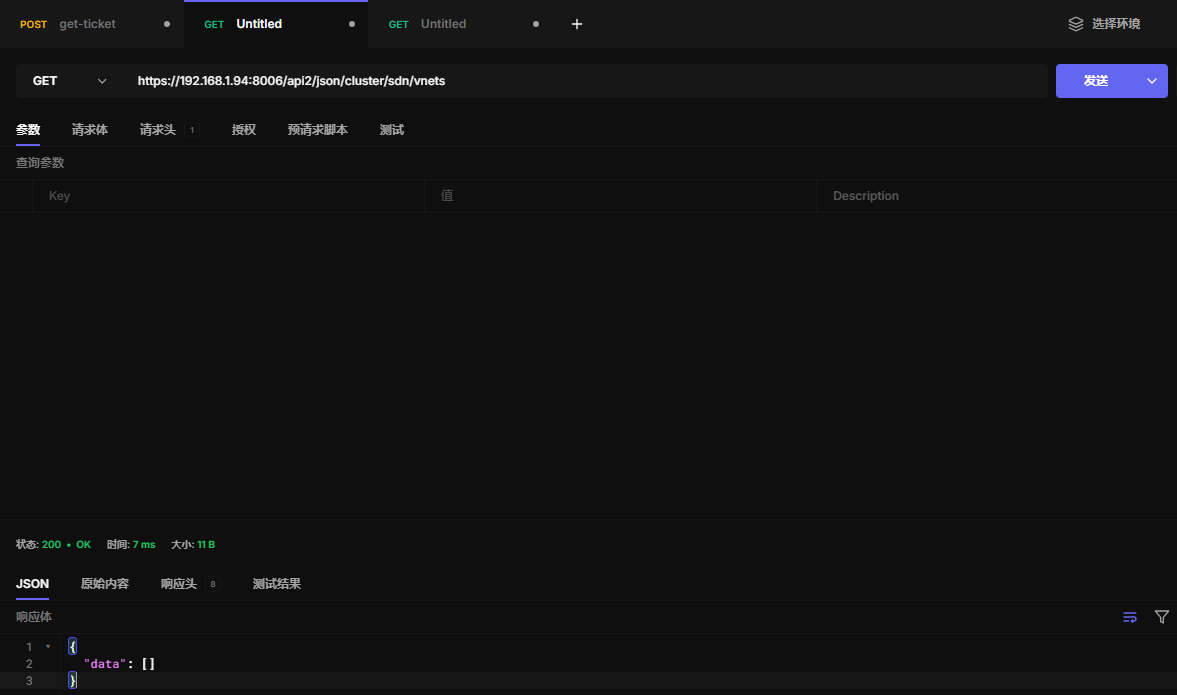The width and height of the screenshot is (1177, 695).
Task: Open the 预请求脚本 tab
Action: click(x=317, y=130)
